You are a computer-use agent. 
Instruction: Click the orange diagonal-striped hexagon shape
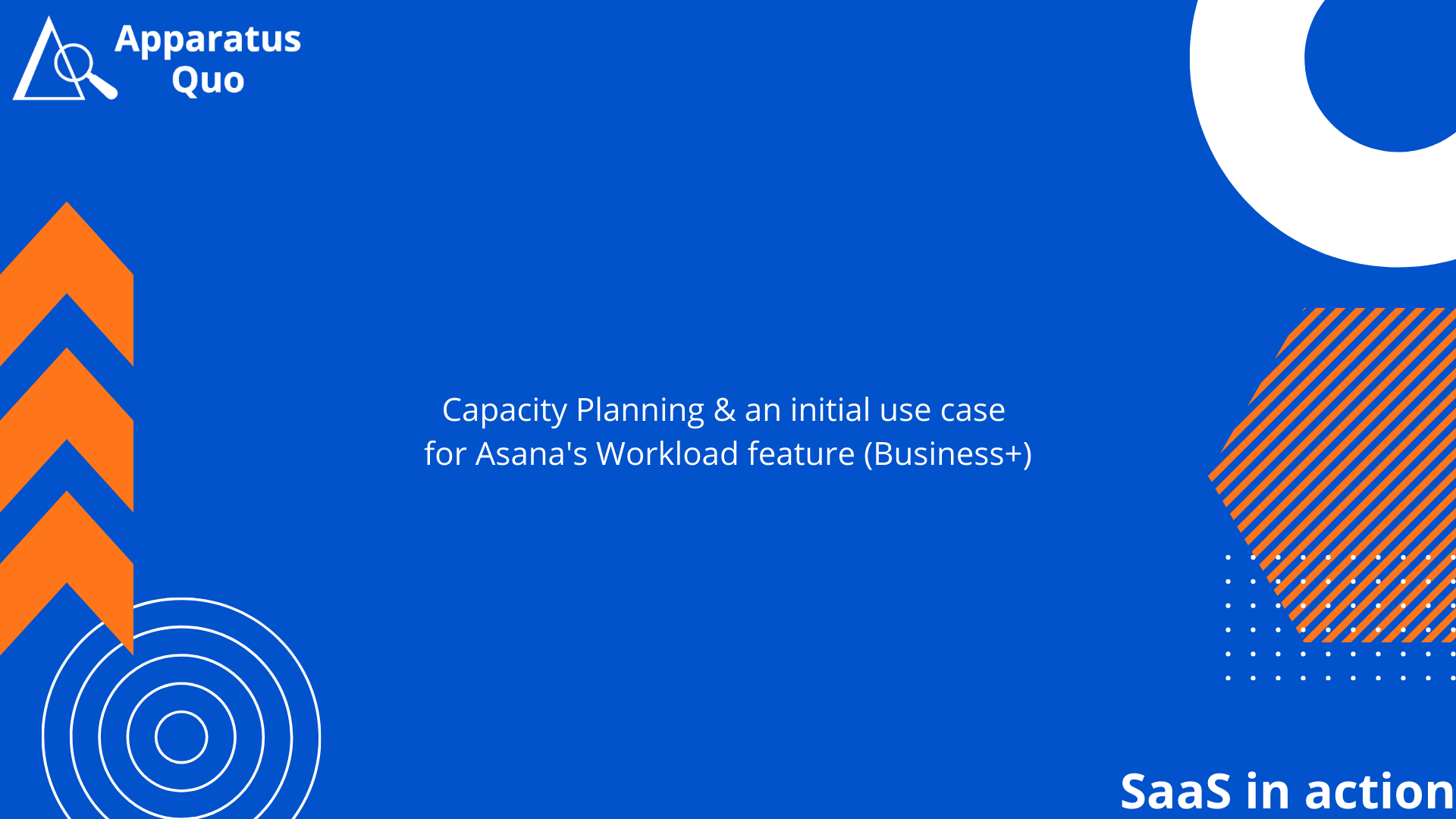point(1350,470)
